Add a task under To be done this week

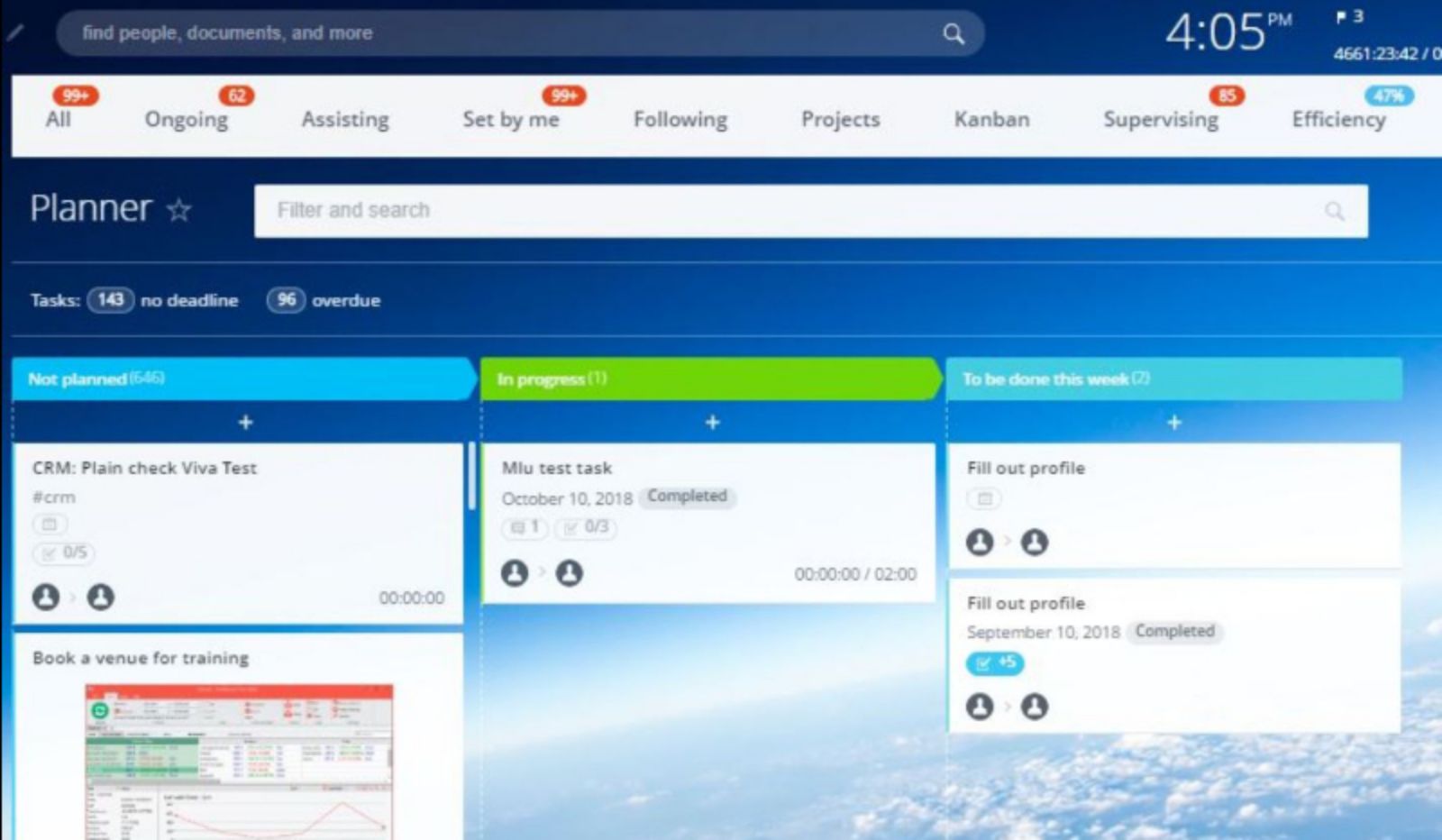tap(1173, 422)
